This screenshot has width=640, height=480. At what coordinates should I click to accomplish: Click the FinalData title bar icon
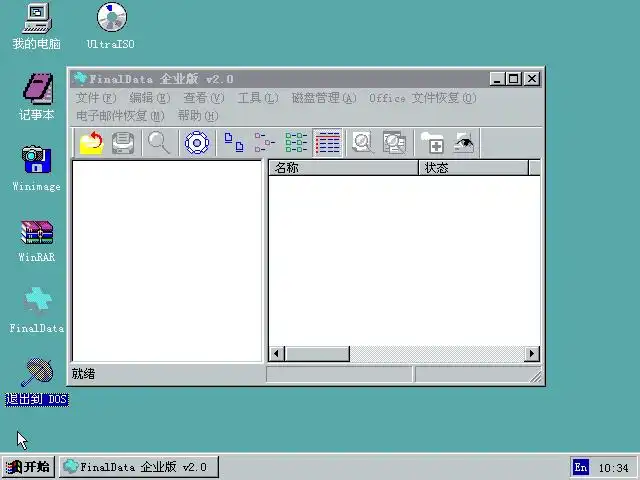(80, 78)
